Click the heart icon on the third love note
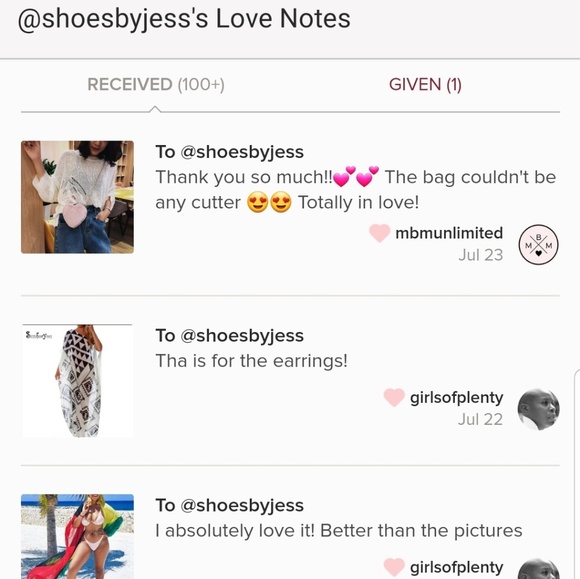Viewport: 580px width, 579px height. tap(394, 567)
